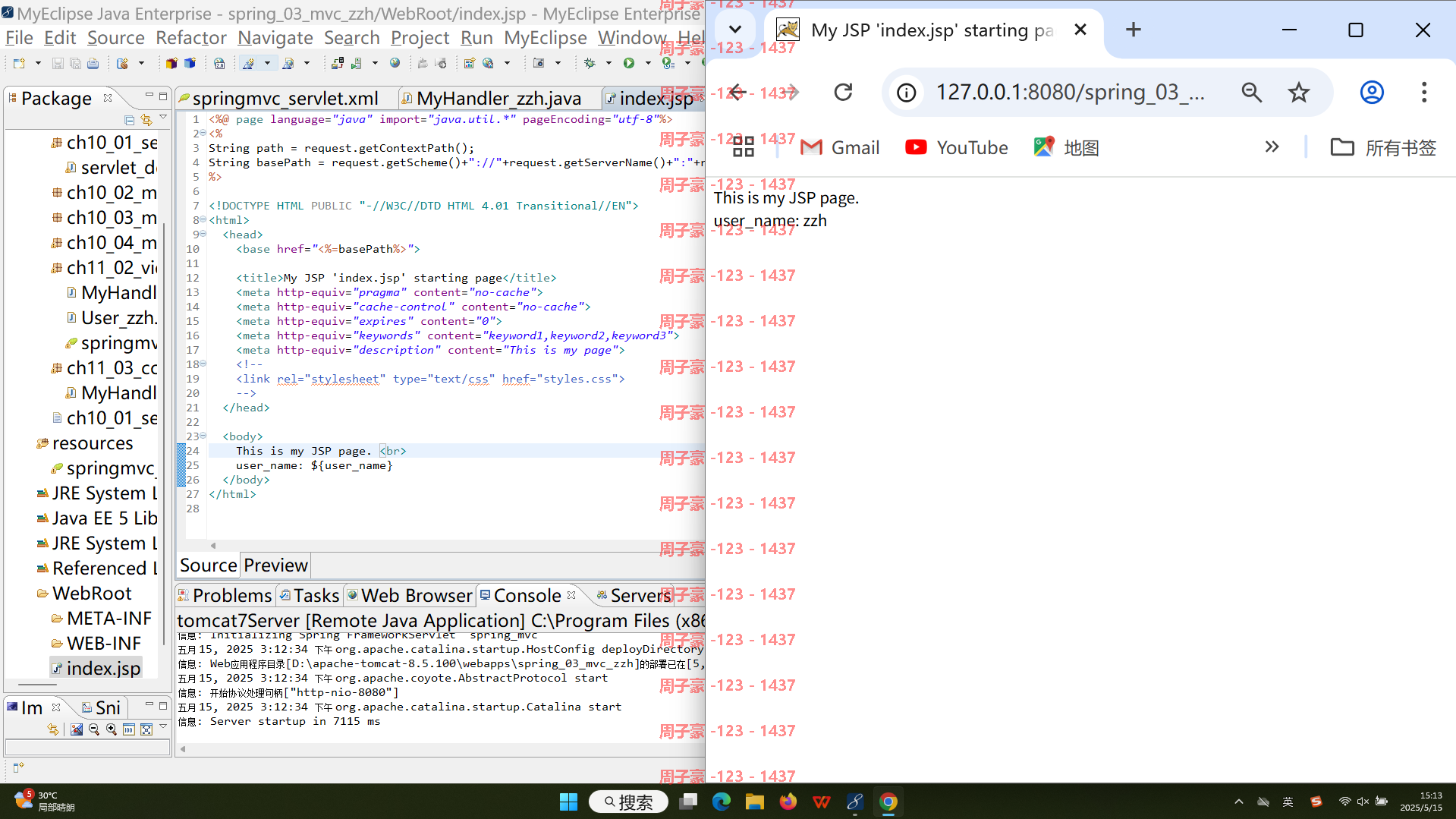
Task: Click the Edge icon on taskbar
Action: 721,802
